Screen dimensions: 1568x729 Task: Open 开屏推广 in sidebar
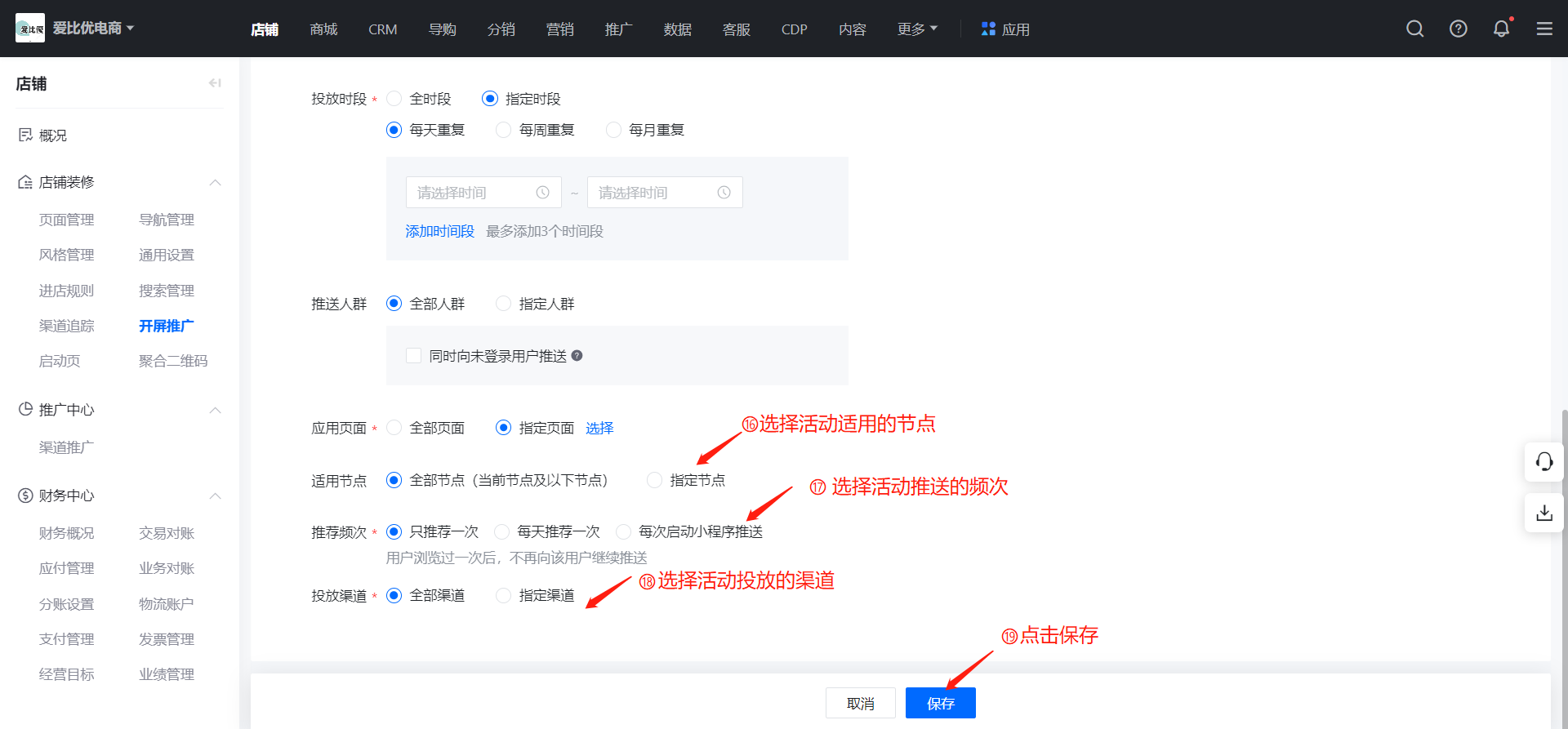tap(166, 326)
